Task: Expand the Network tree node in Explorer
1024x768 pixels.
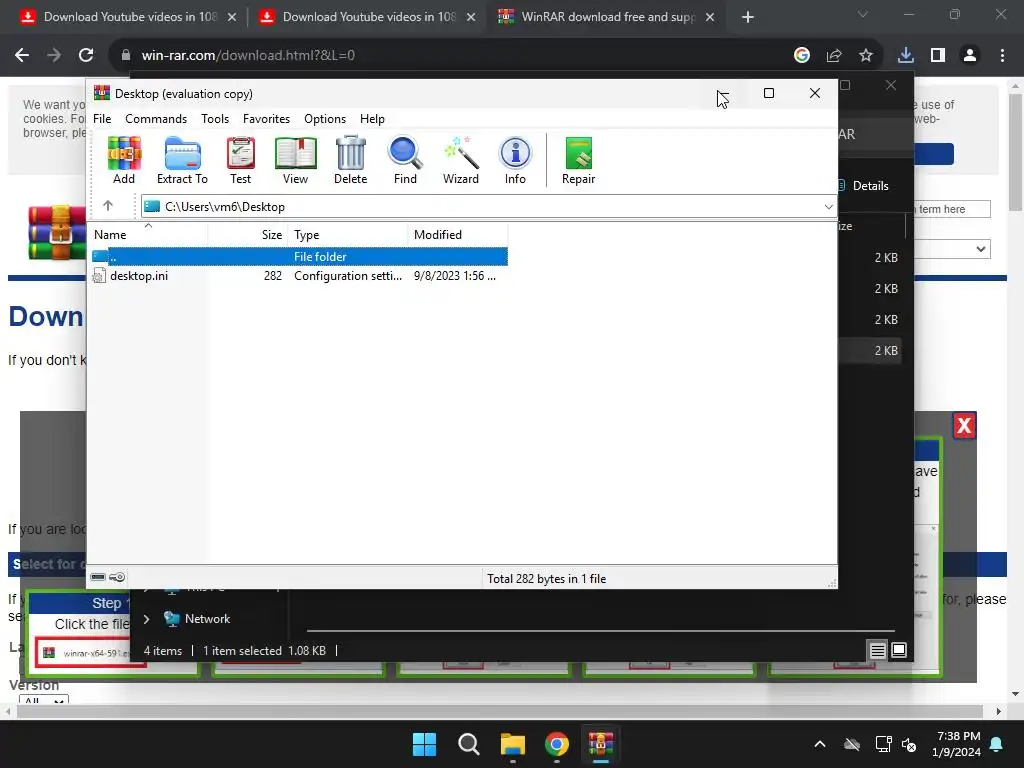Action: pos(146,618)
